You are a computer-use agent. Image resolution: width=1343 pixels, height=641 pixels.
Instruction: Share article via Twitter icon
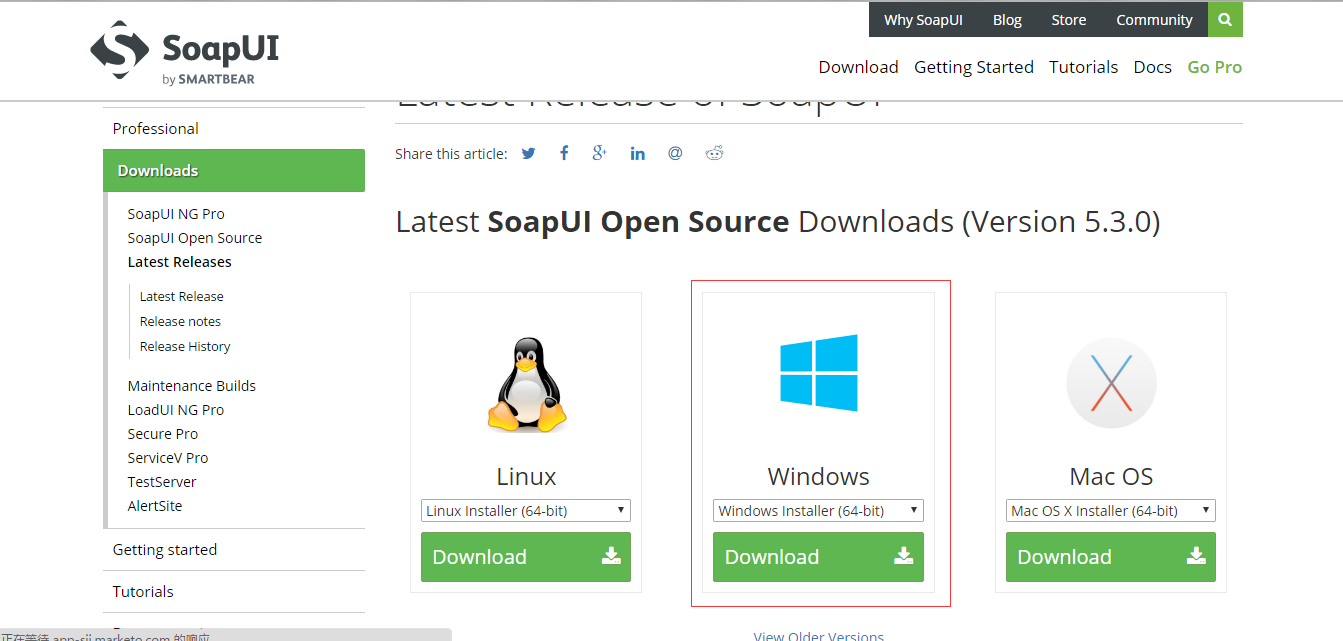point(528,153)
